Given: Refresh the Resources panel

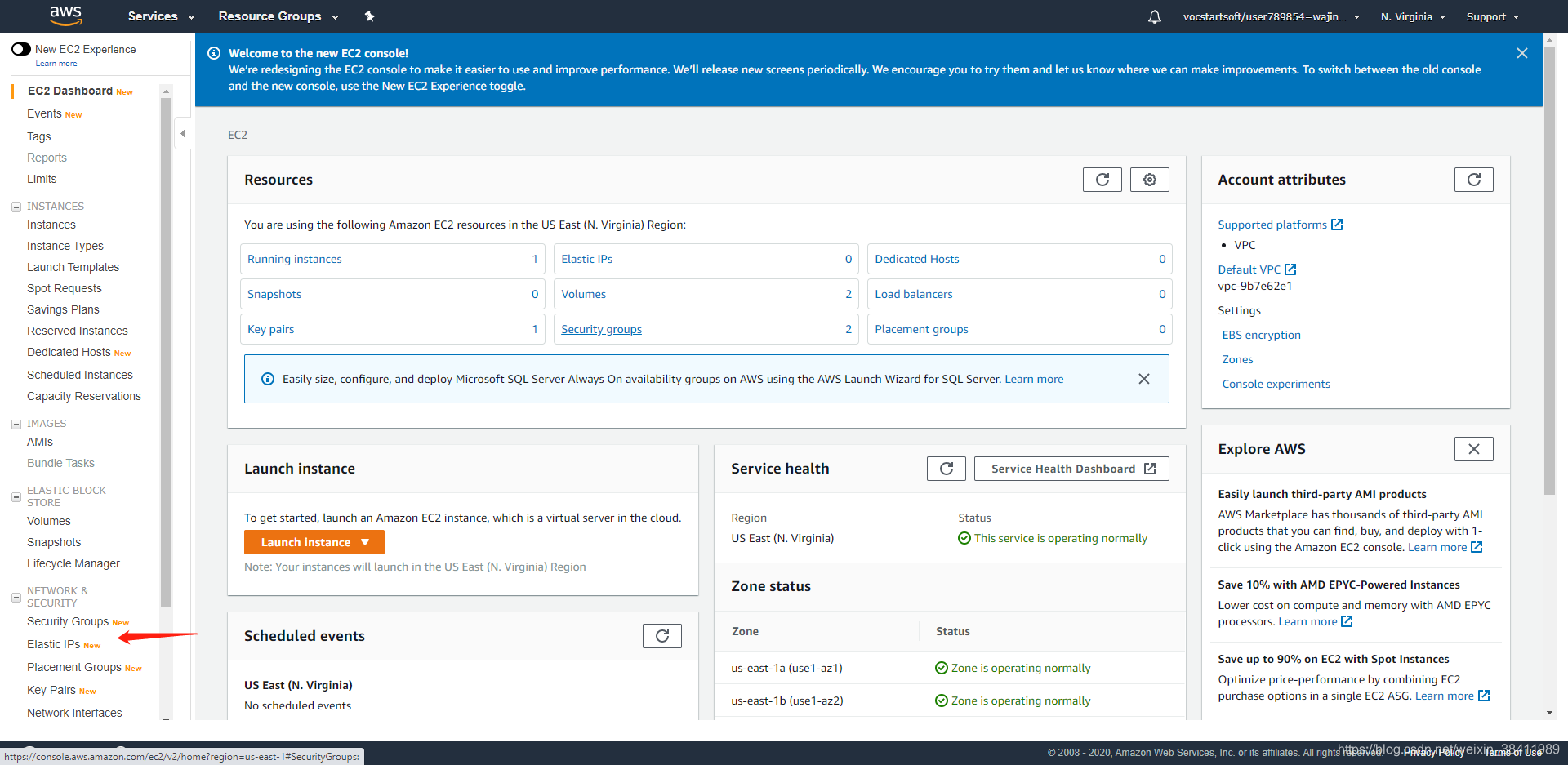Looking at the screenshot, I should click(1102, 180).
